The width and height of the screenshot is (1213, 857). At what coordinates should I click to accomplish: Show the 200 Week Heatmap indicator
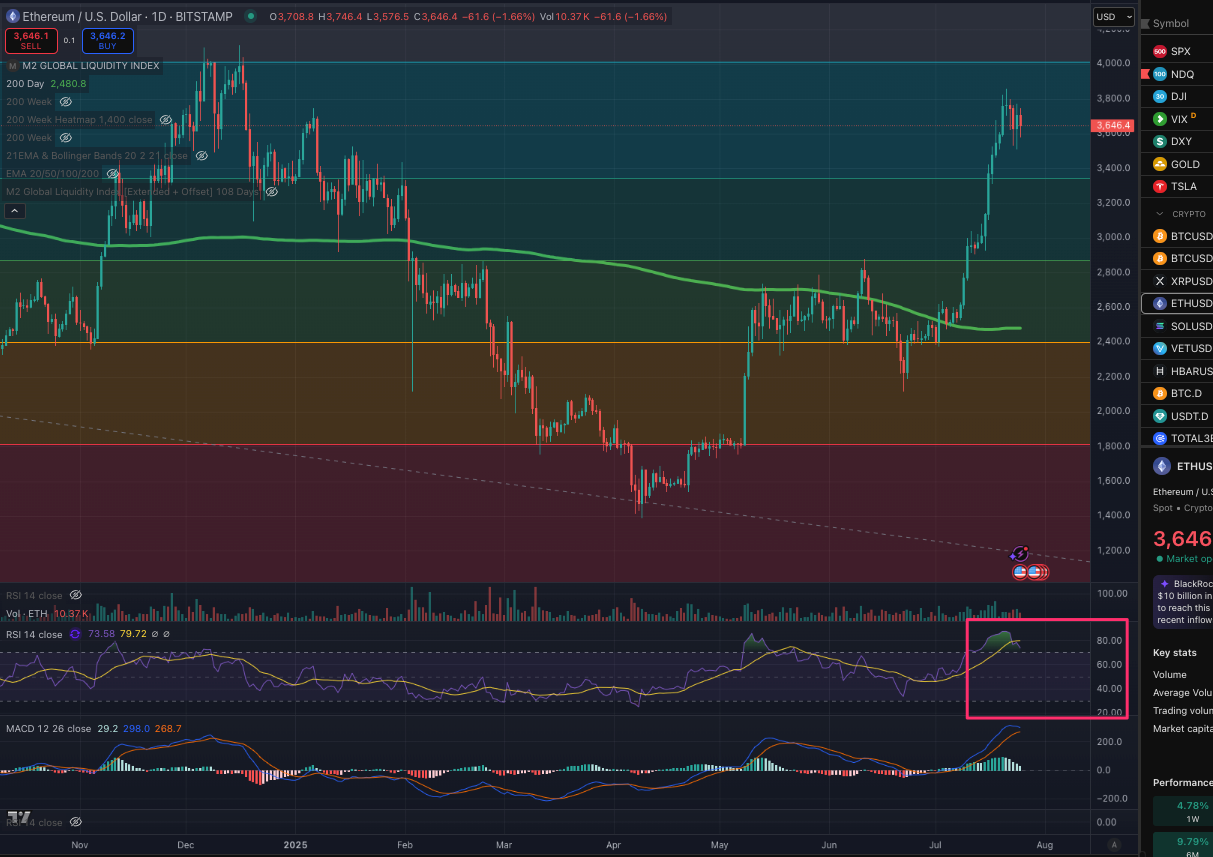(x=164, y=120)
